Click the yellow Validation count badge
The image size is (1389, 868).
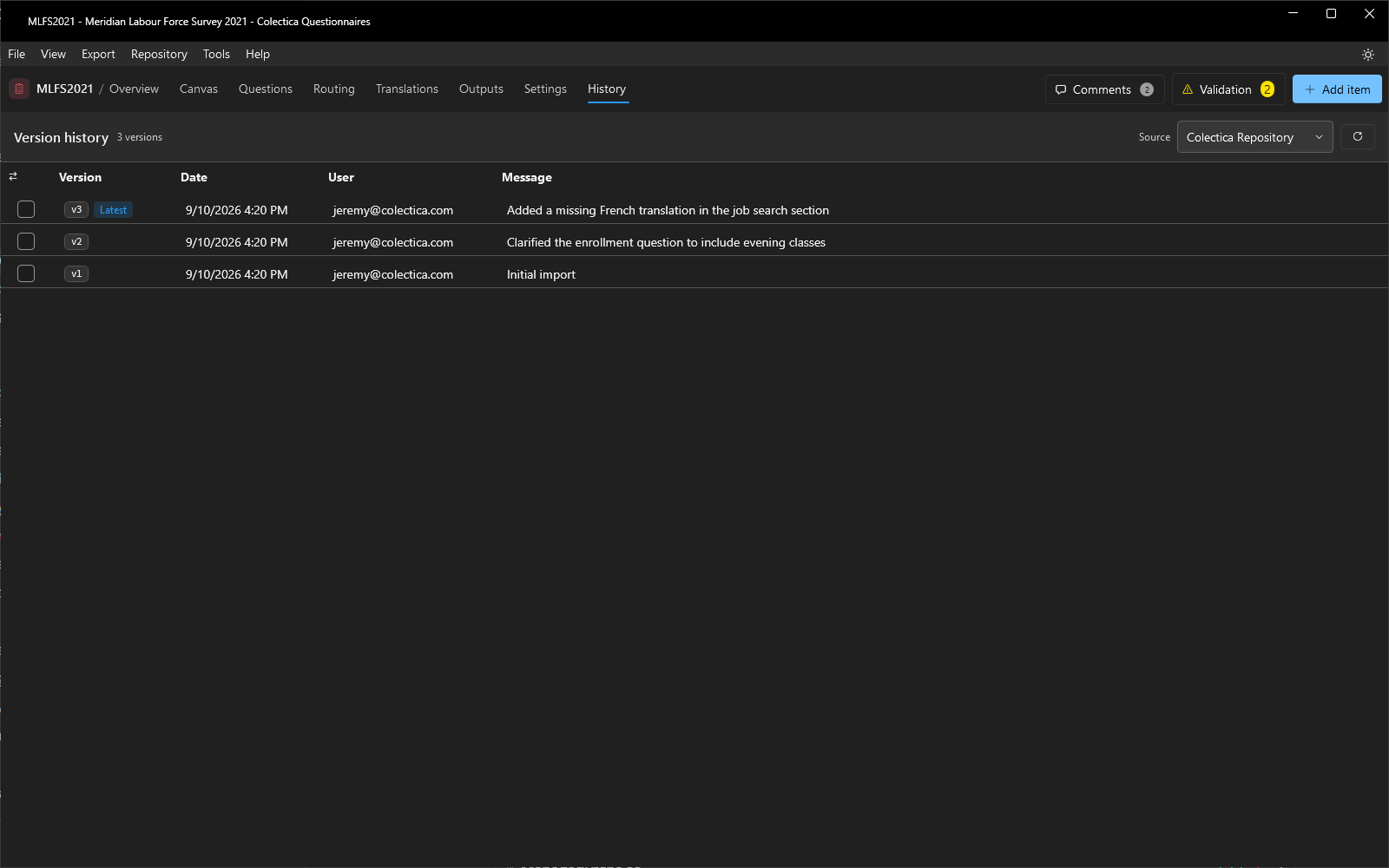tap(1267, 89)
